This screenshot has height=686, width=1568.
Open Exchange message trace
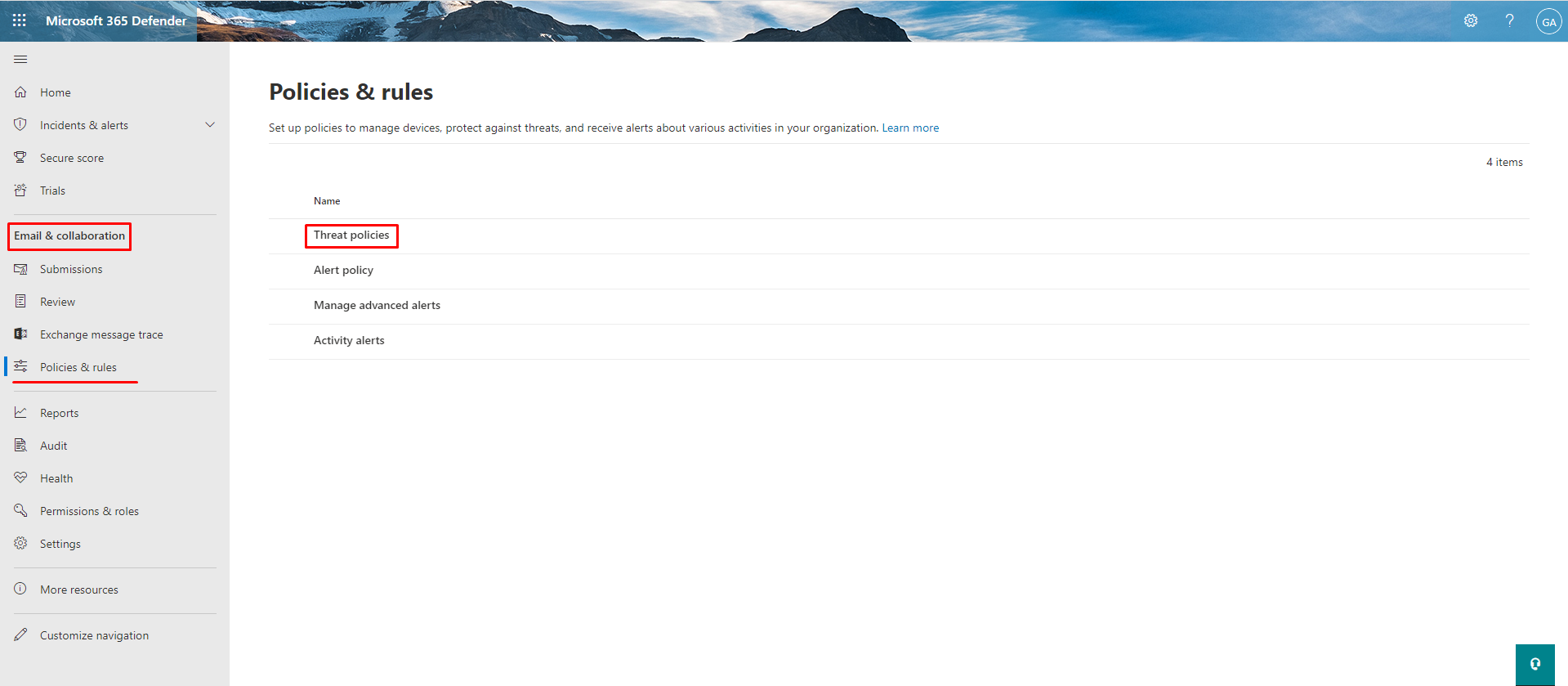101,334
